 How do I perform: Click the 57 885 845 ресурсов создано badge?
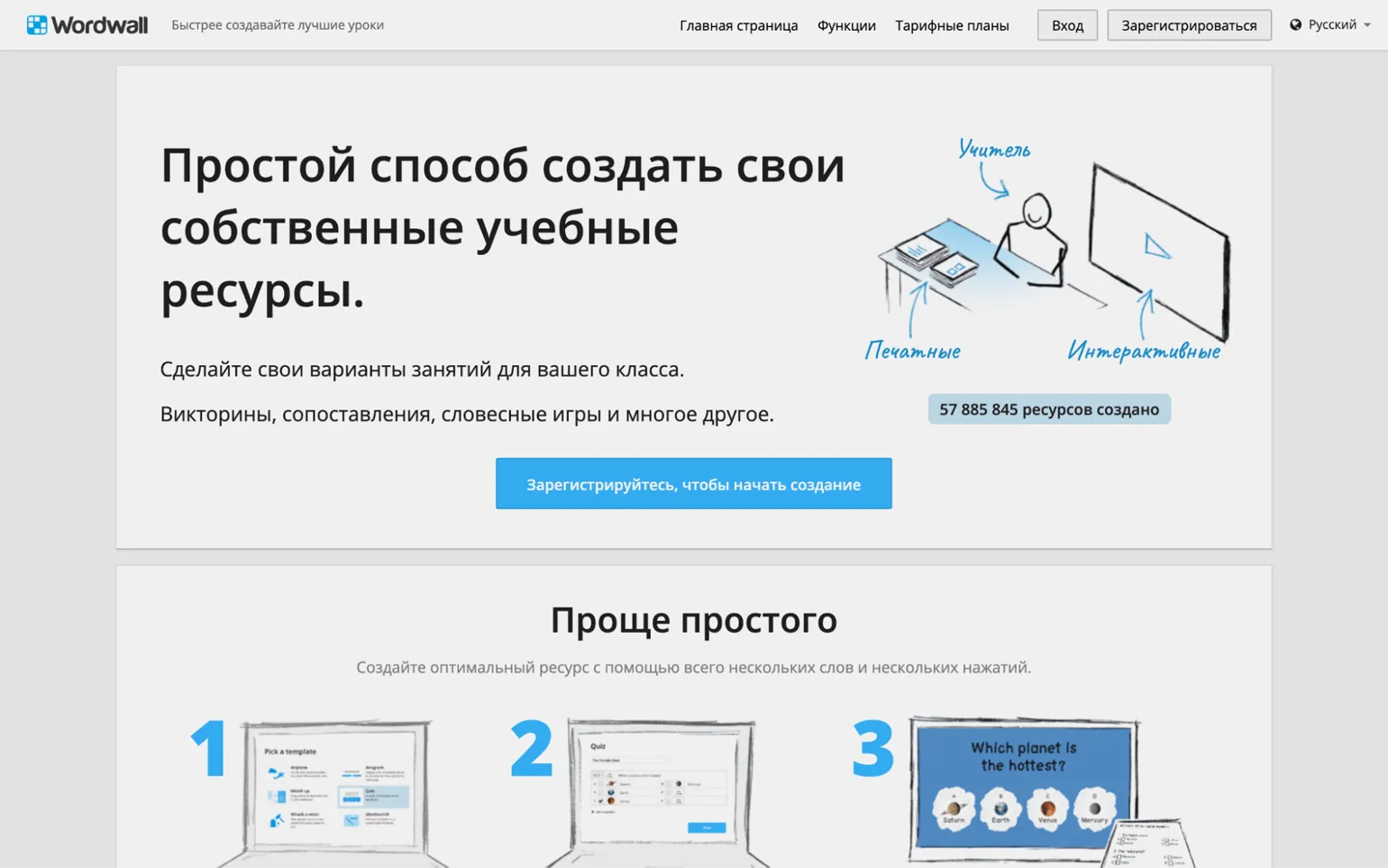[1048, 409]
